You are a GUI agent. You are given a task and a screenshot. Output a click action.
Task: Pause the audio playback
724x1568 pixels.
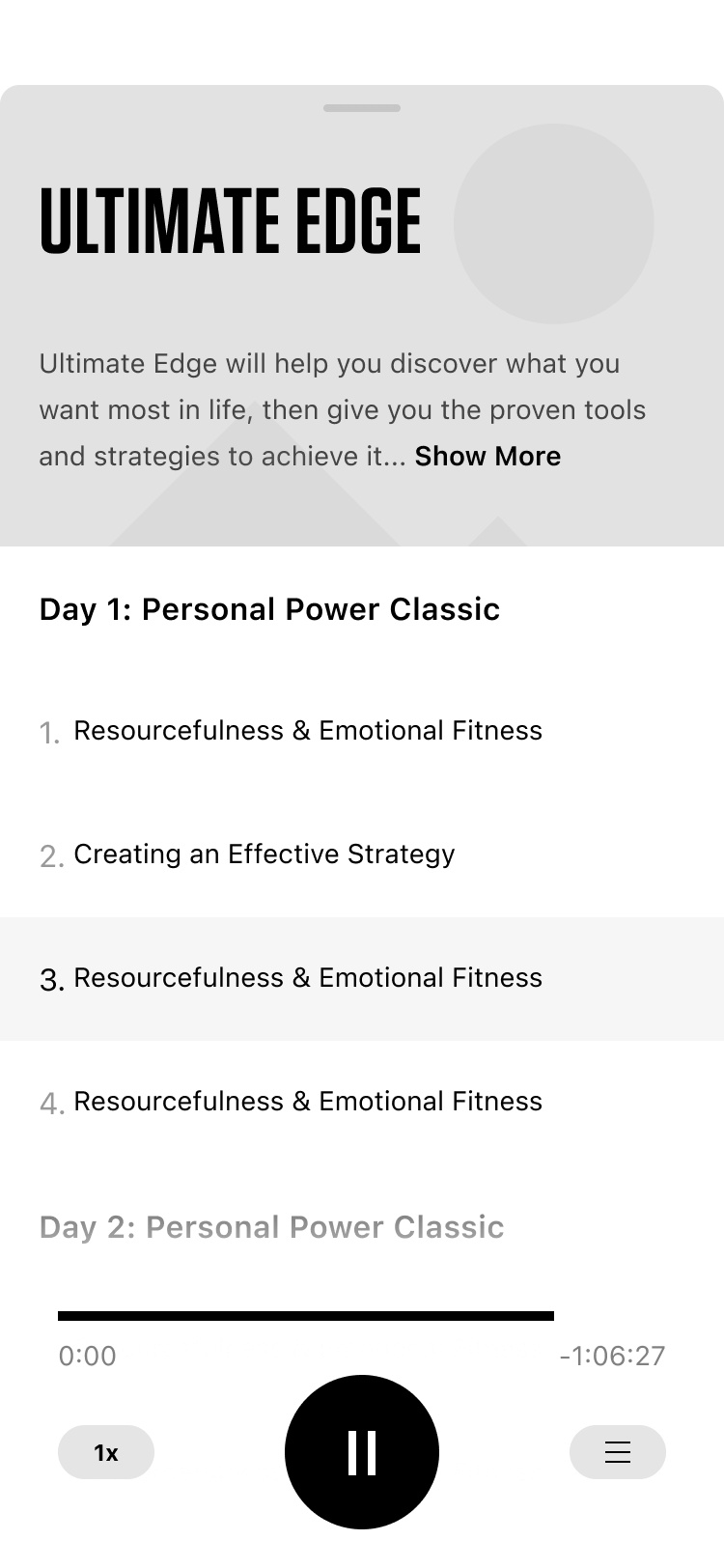click(x=362, y=1451)
